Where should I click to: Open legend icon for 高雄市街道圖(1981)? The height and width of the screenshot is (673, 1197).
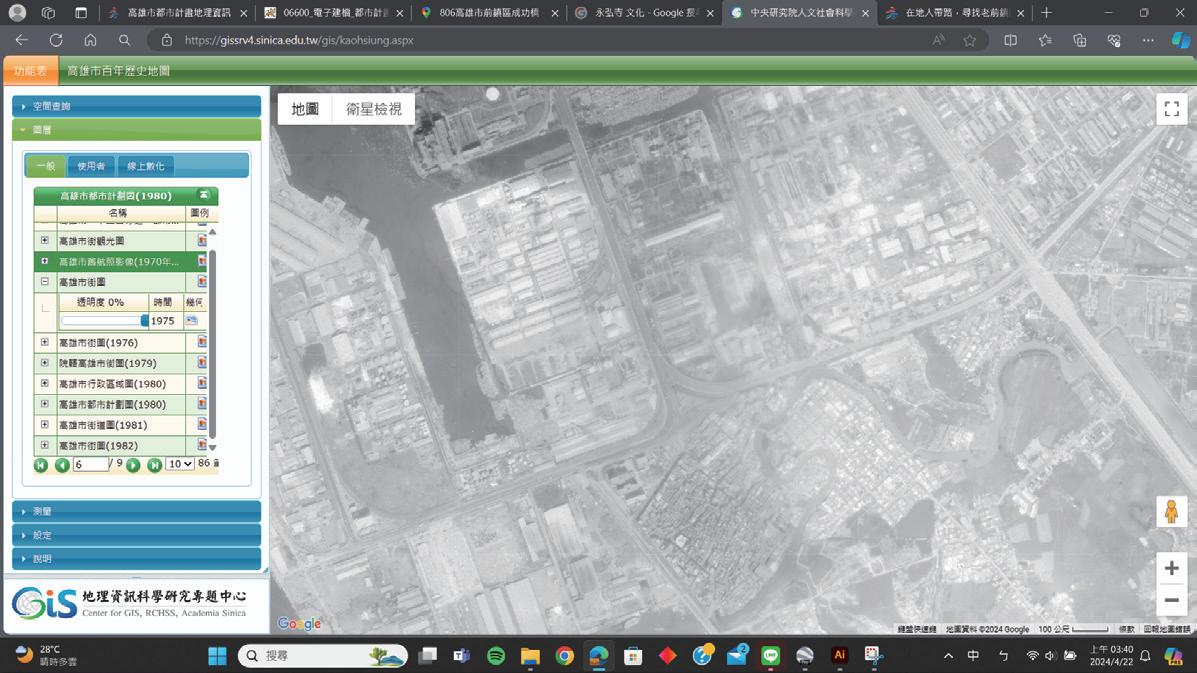tap(202, 424)
